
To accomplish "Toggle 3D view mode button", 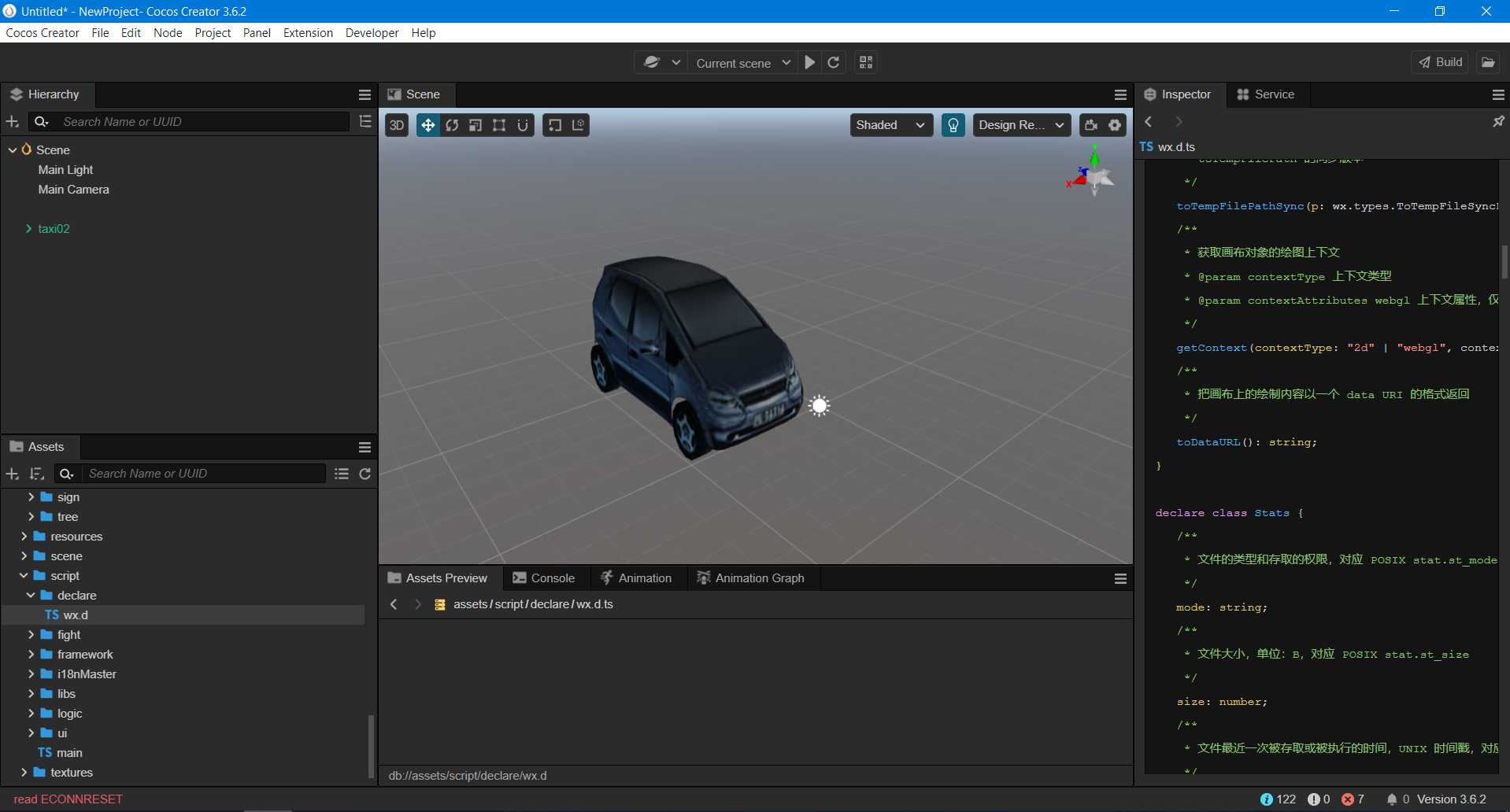I will pos(397,125).
